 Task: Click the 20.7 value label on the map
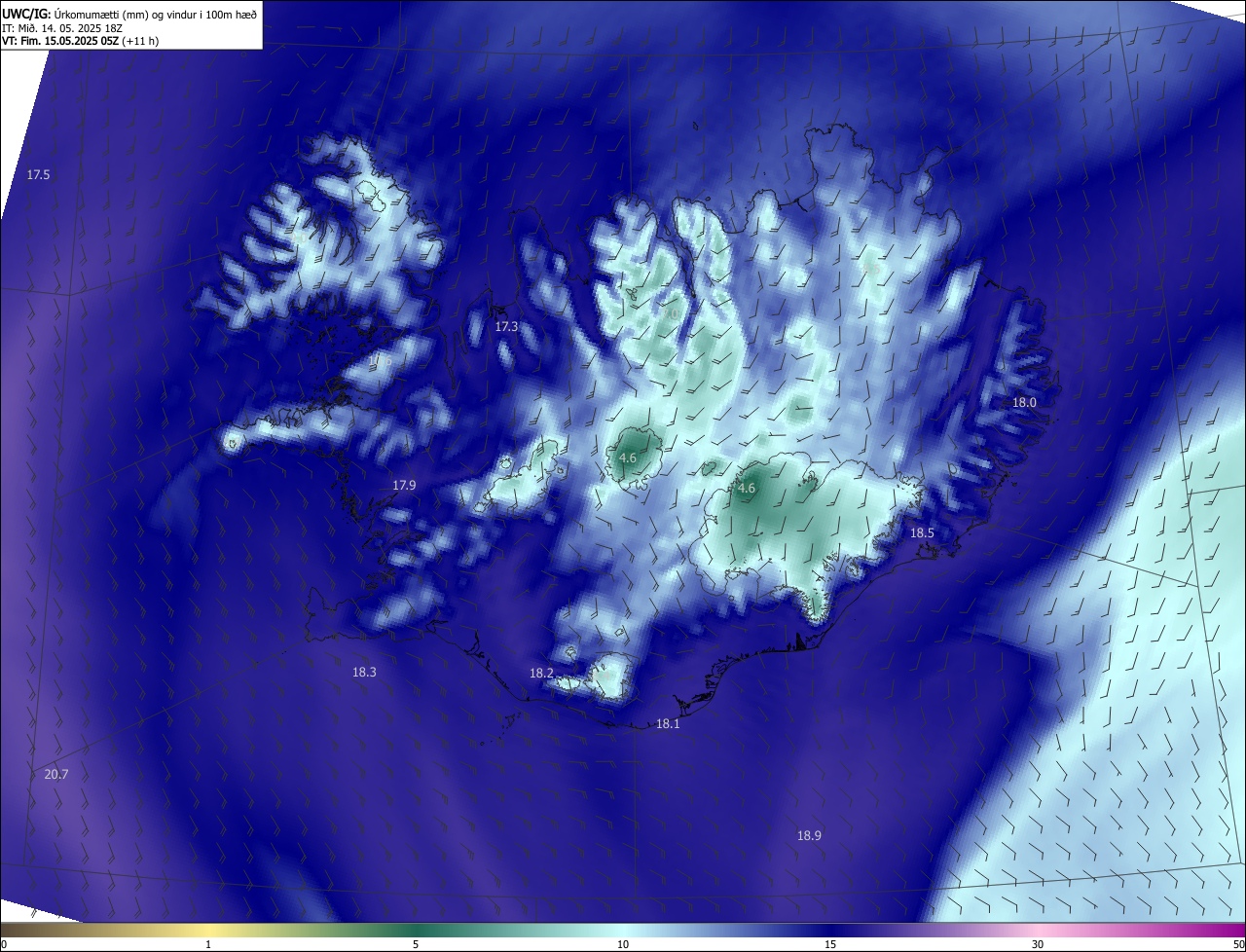point(56,775)
